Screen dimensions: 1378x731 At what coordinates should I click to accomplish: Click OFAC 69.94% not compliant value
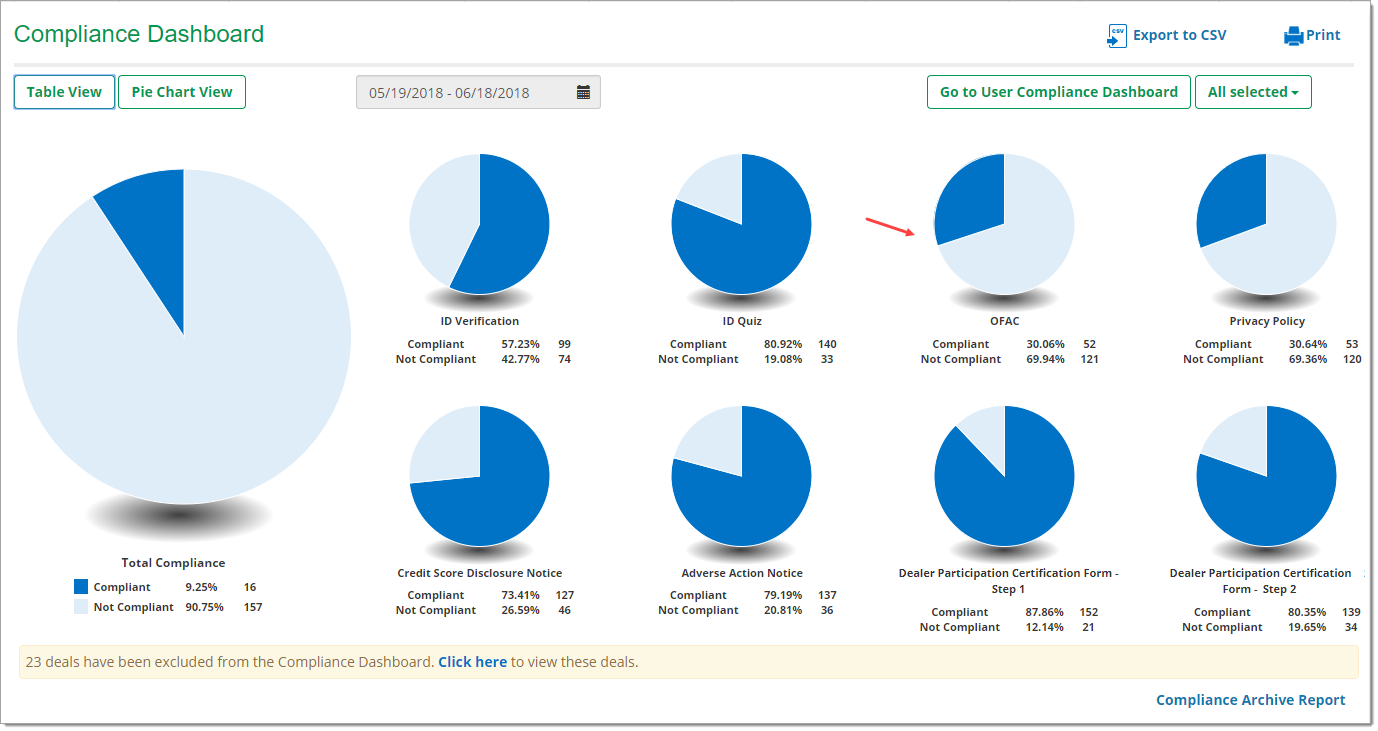pyautogui.click(x=1045, y=359)
